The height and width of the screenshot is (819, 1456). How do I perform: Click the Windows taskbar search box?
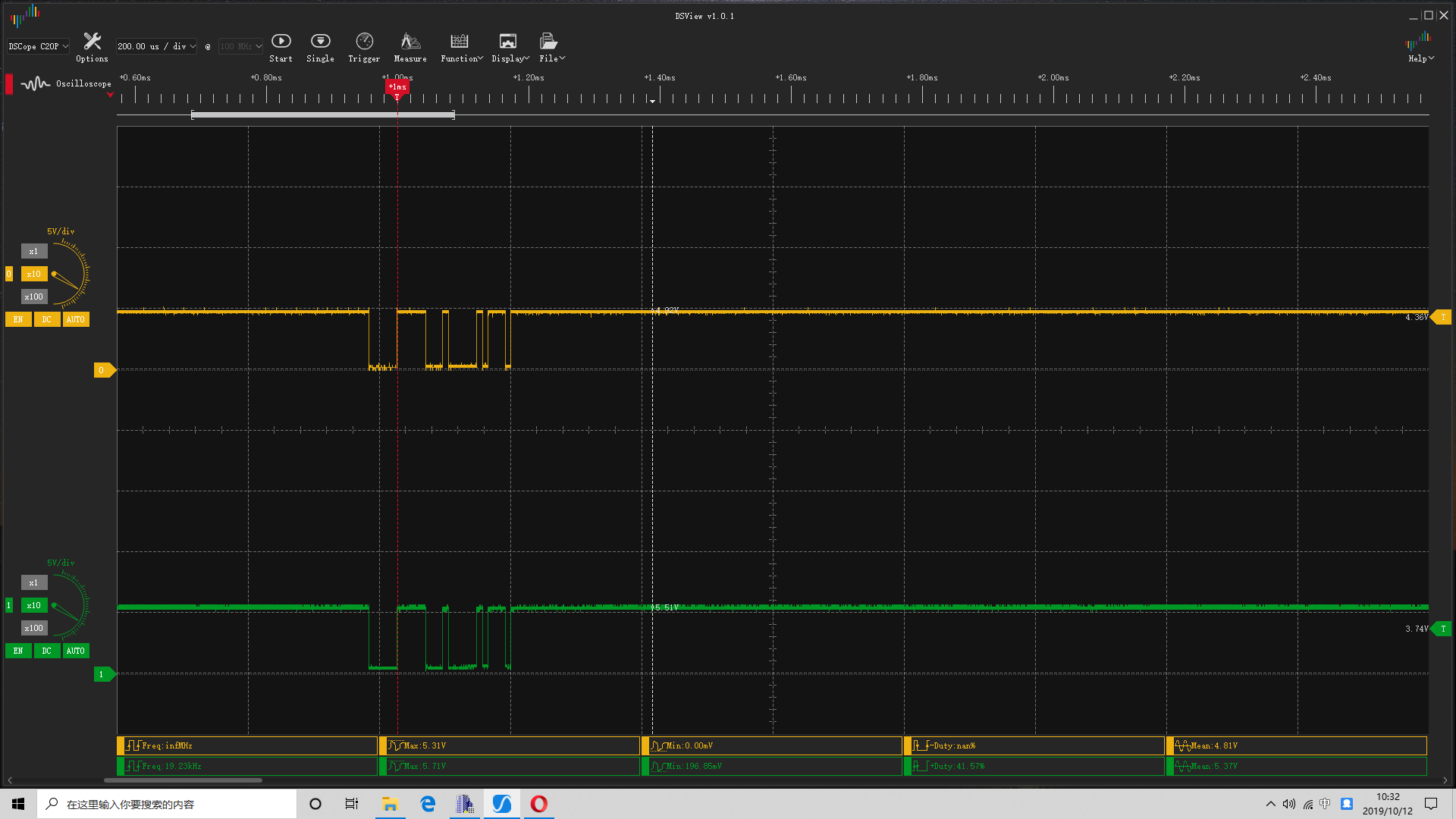click(167, 804)
